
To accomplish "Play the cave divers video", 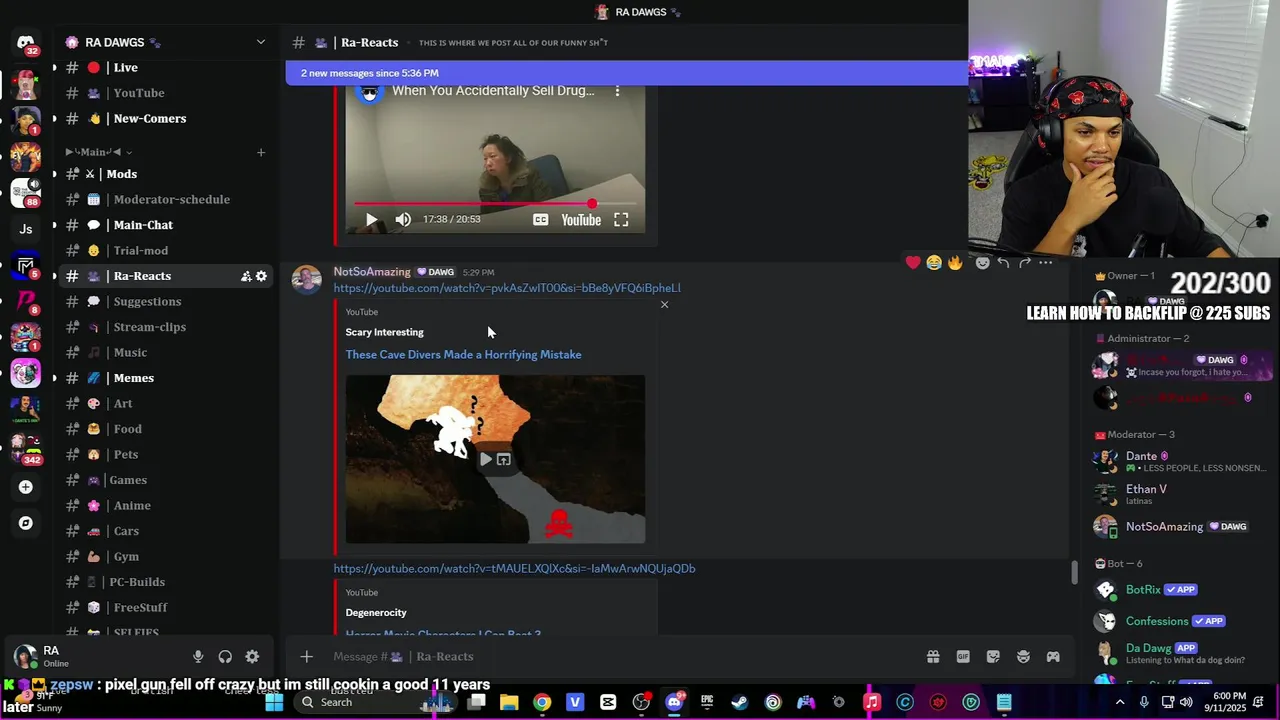I will [485, 460].
